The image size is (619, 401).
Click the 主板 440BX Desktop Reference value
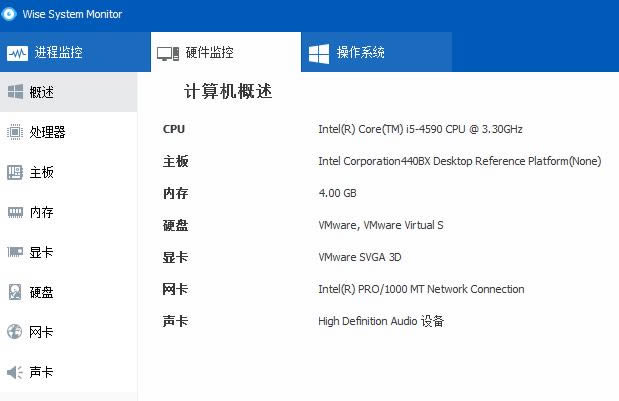(x=460, y=161)
